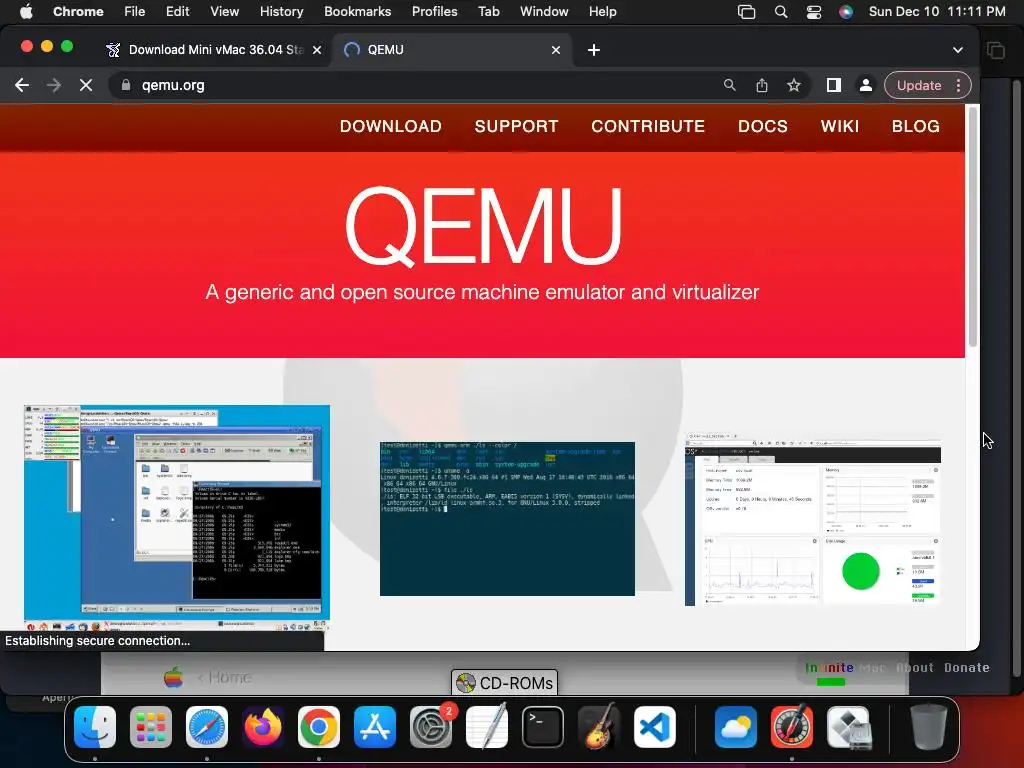Screen dimensions: 1024x768
Task: Open the SUPPORT page link
Action: pyautogui.click(x=516, y=126)
